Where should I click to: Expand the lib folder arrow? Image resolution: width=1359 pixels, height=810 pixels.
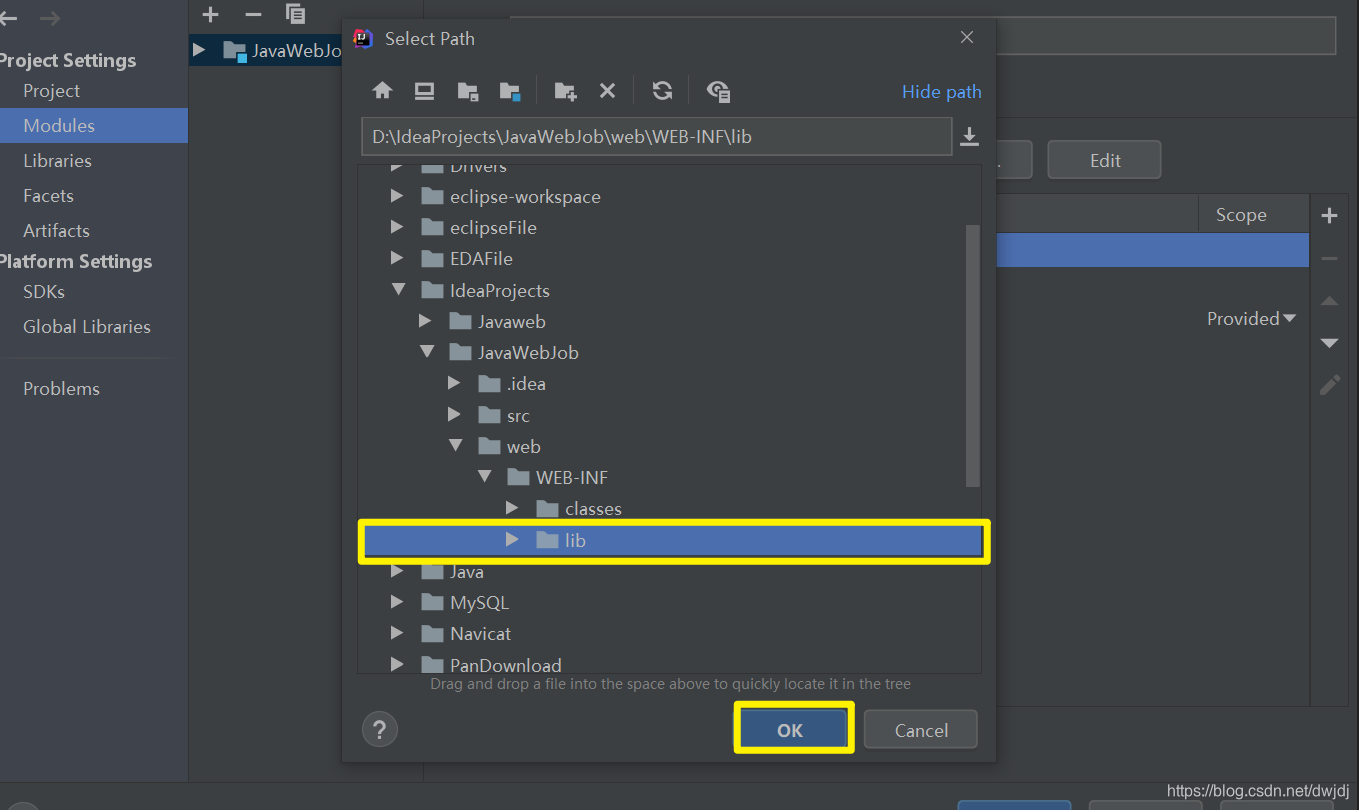click(x=512, y=540)
